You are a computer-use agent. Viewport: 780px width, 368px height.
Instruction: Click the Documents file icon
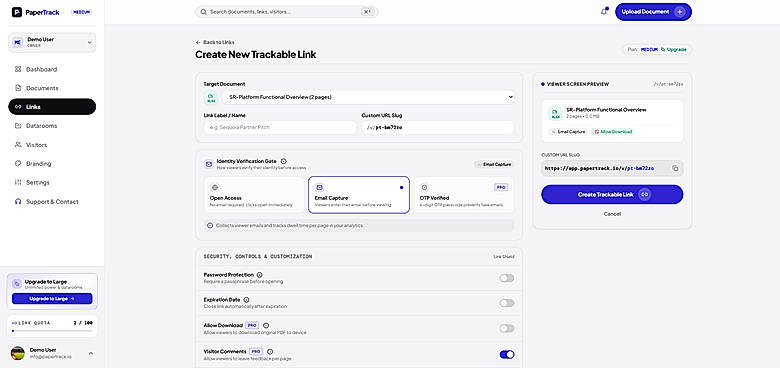18,88
